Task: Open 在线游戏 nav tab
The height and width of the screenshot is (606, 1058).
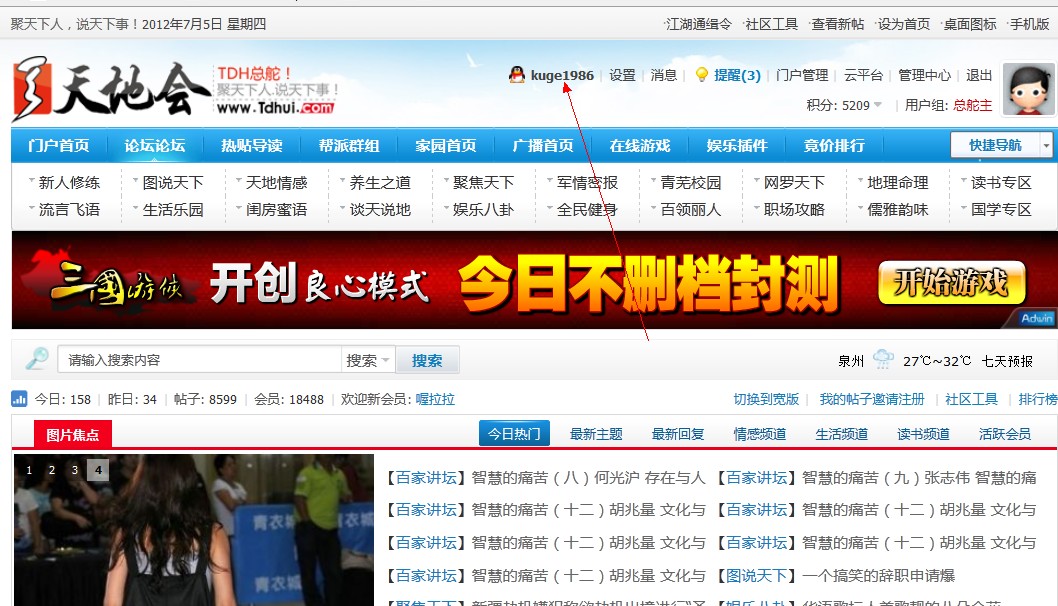Action: tap(640, 145)
